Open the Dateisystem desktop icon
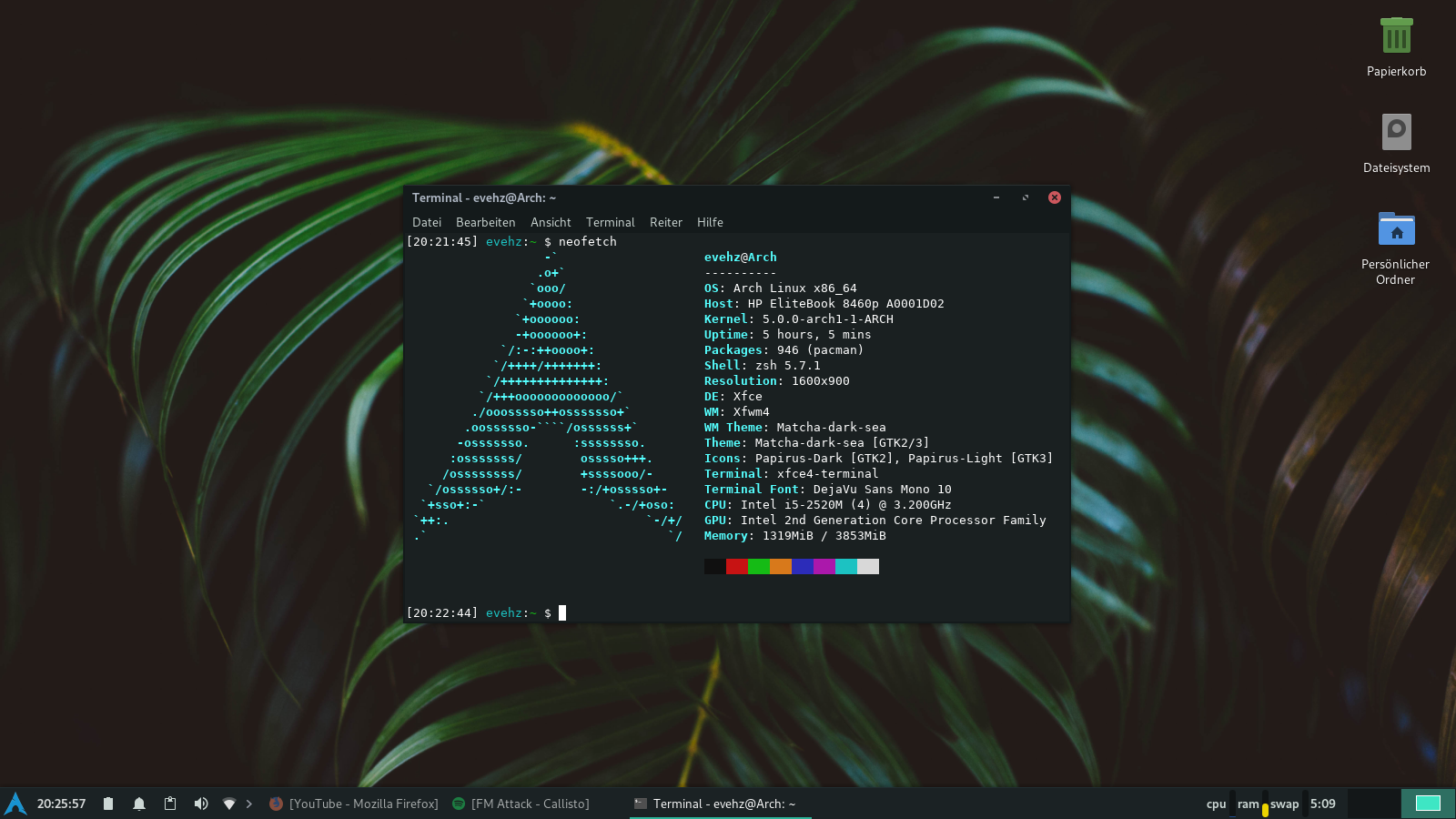 tap(1396, 133)
